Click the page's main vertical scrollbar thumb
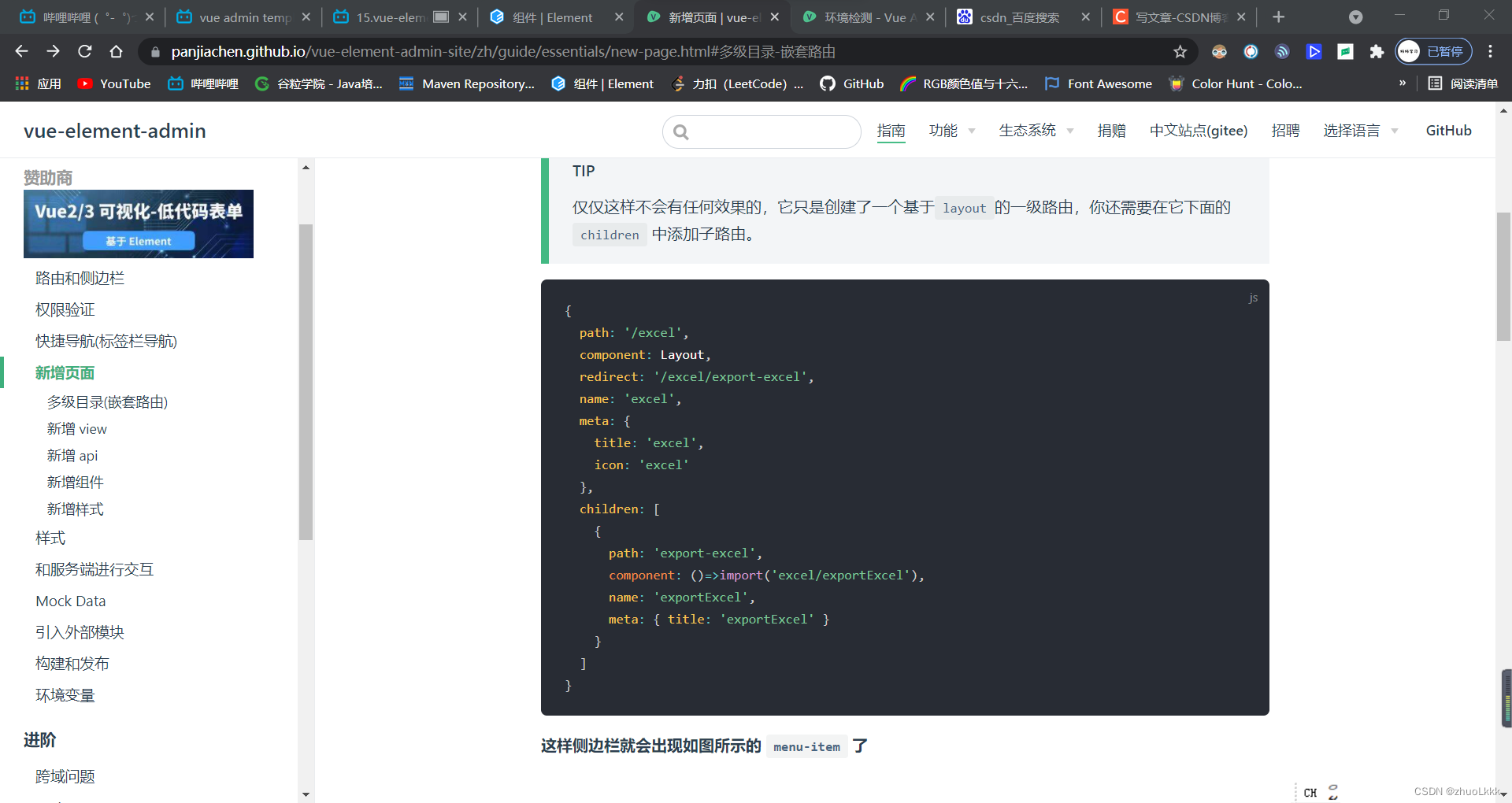The height and width of the screenshot is (803, 1512). click(x=1503, y=276)
